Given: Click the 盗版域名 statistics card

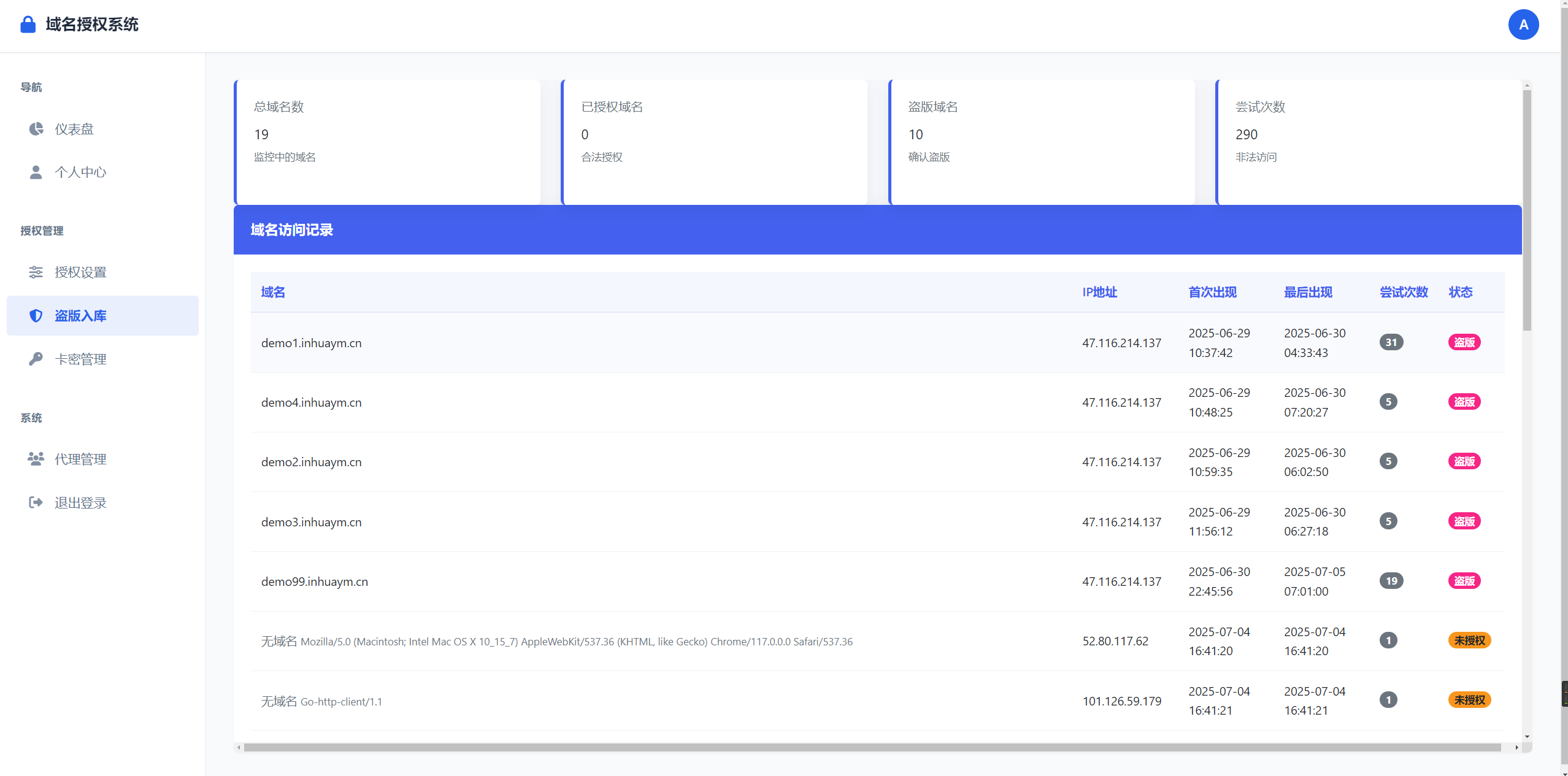Looking at the screenshot, I should point(1041,142).
